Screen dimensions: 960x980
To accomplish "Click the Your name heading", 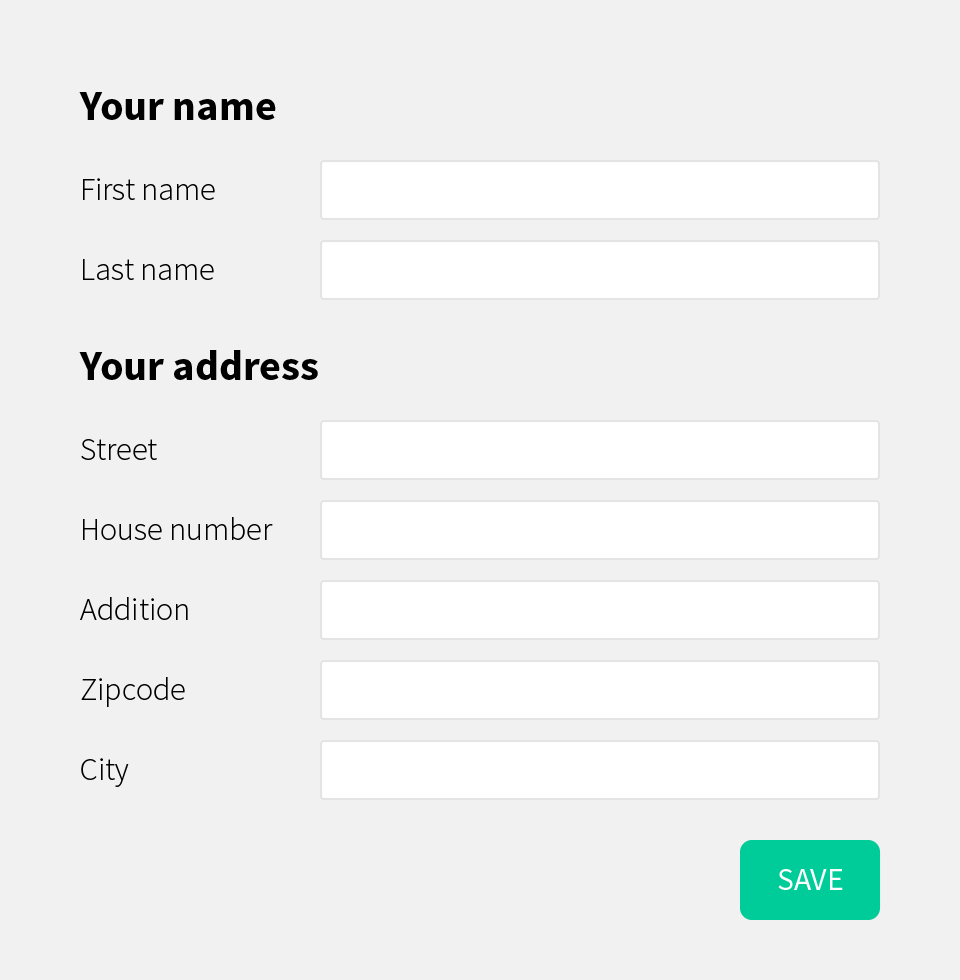I will pos(178,106).
